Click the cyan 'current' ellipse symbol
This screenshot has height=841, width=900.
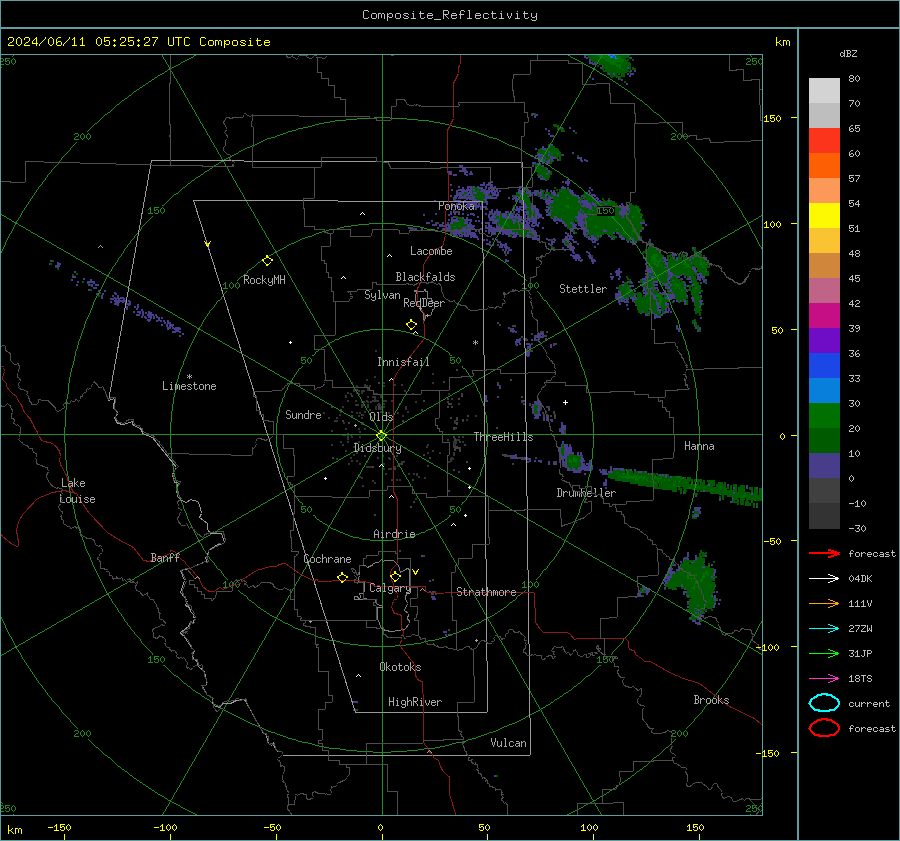pos(824,703)
